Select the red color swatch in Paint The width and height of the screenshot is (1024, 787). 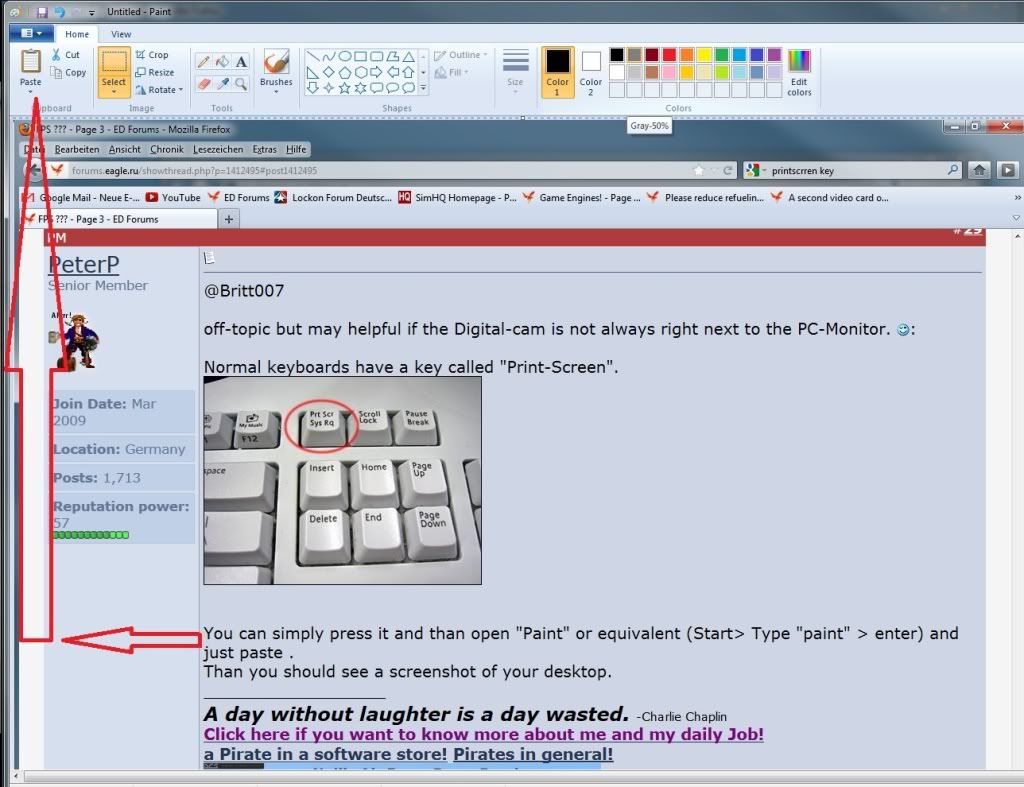[x=668, y=54]
